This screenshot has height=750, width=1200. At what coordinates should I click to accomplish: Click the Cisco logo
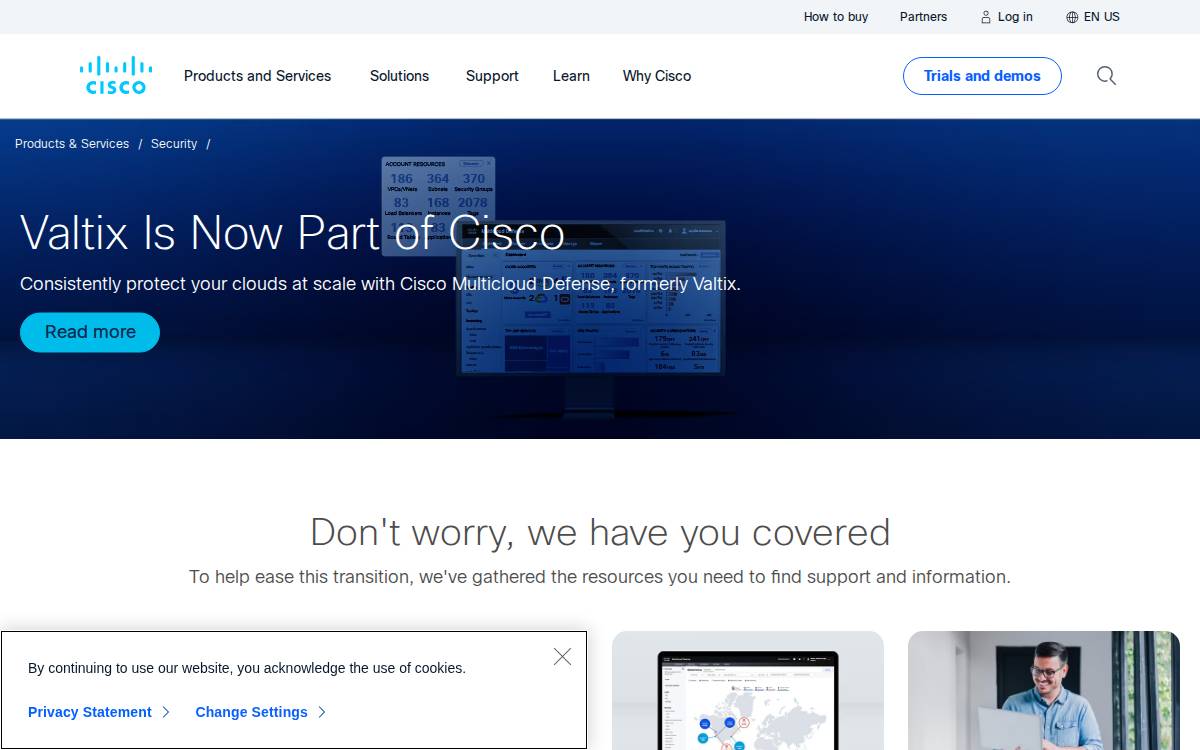116,75
